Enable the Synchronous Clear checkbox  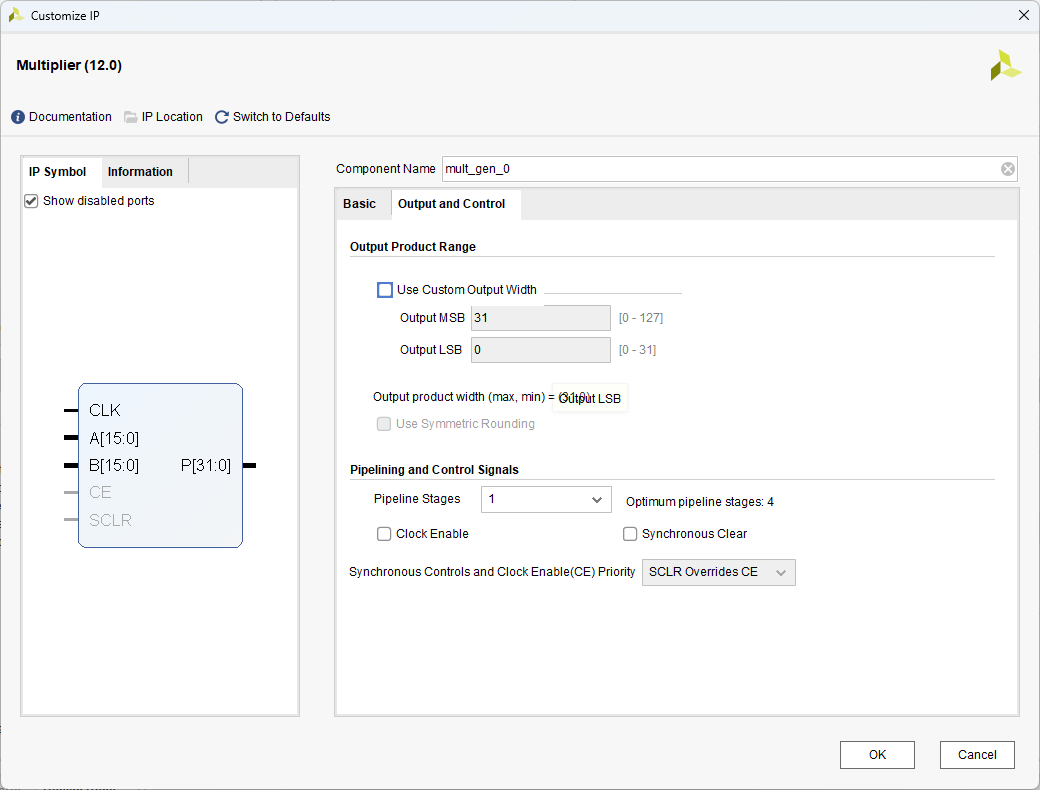(630, 534)
